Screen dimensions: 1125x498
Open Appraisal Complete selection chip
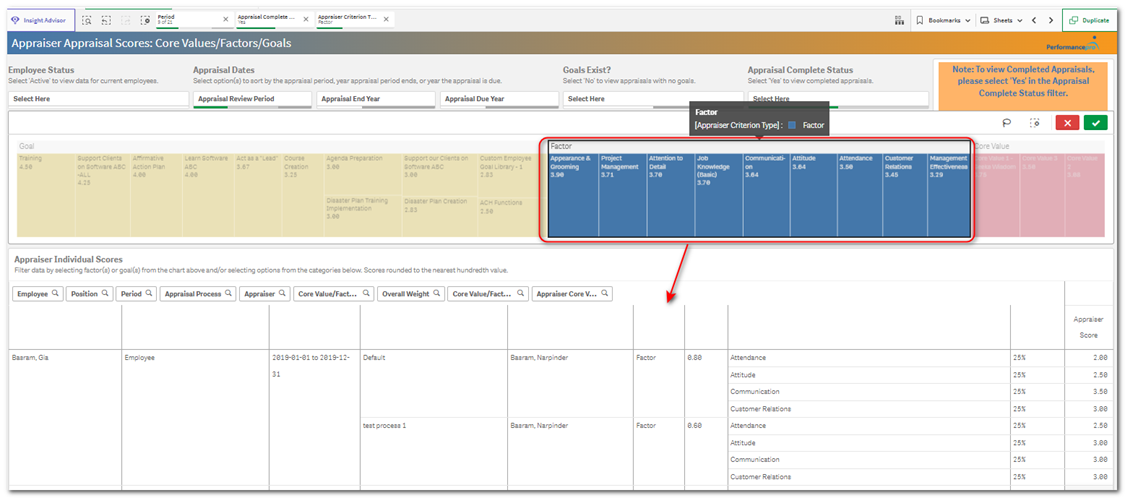click(266, 19)
